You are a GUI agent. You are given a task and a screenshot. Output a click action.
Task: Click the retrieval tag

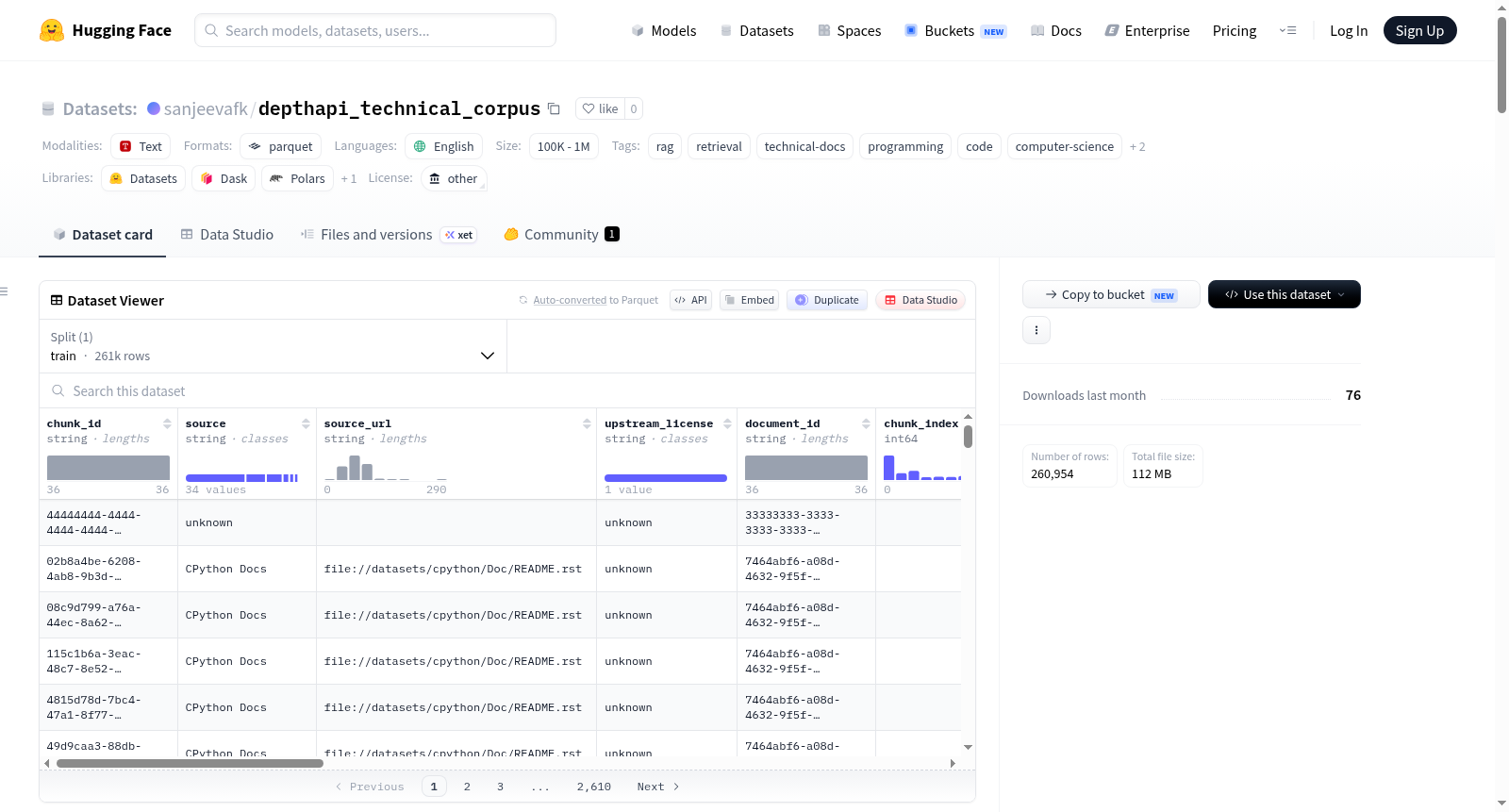[720, 146]
